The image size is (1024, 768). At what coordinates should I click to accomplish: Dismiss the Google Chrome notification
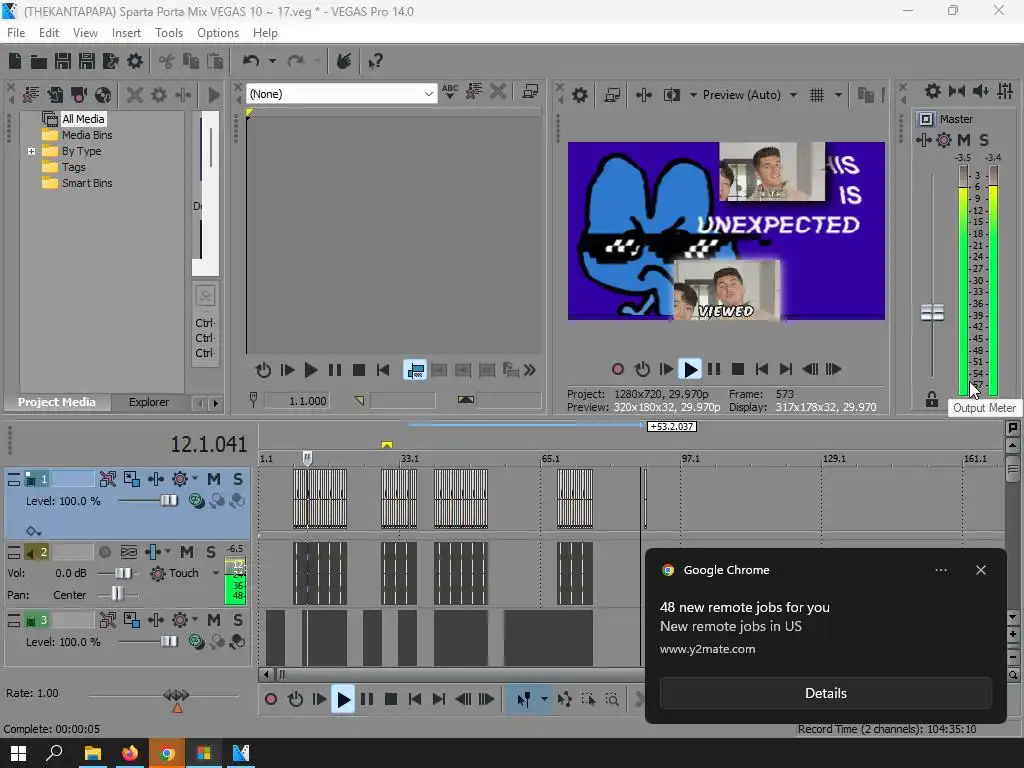click(980, 570)
